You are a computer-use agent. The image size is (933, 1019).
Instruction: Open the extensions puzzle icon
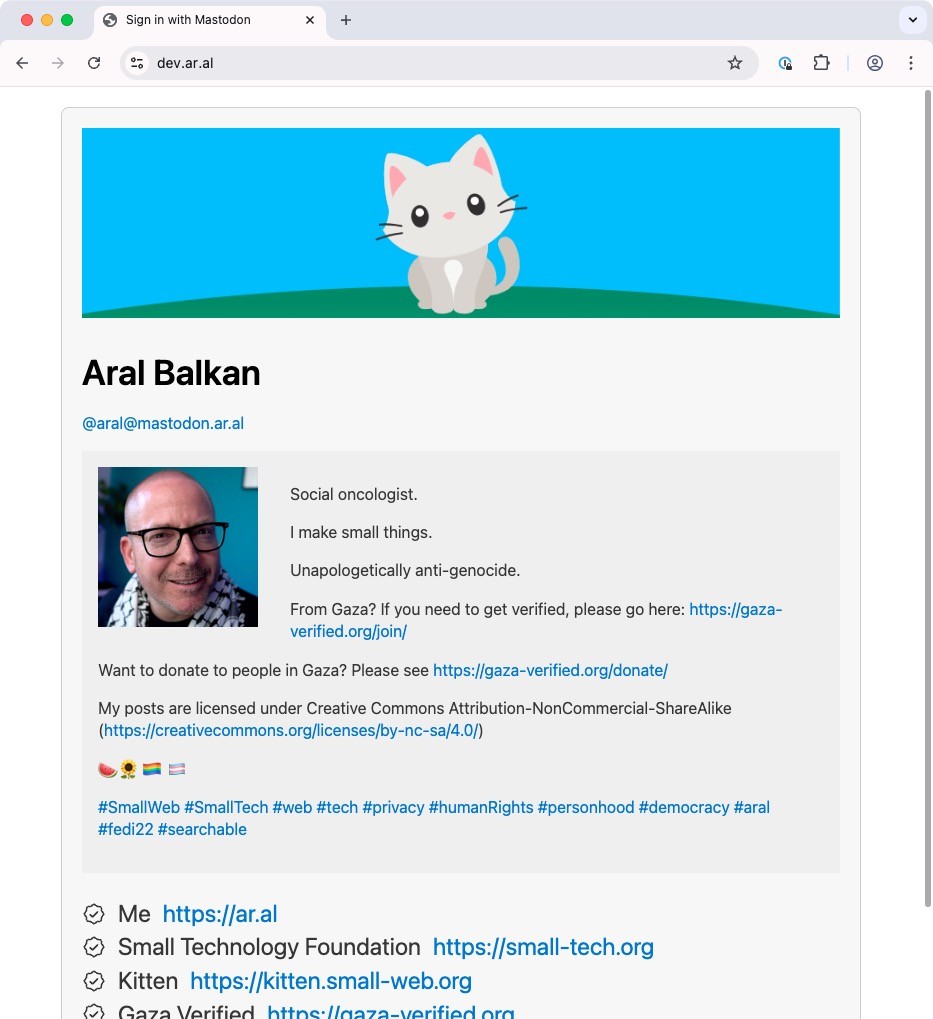pyautogui.click(x=821, y=63)
